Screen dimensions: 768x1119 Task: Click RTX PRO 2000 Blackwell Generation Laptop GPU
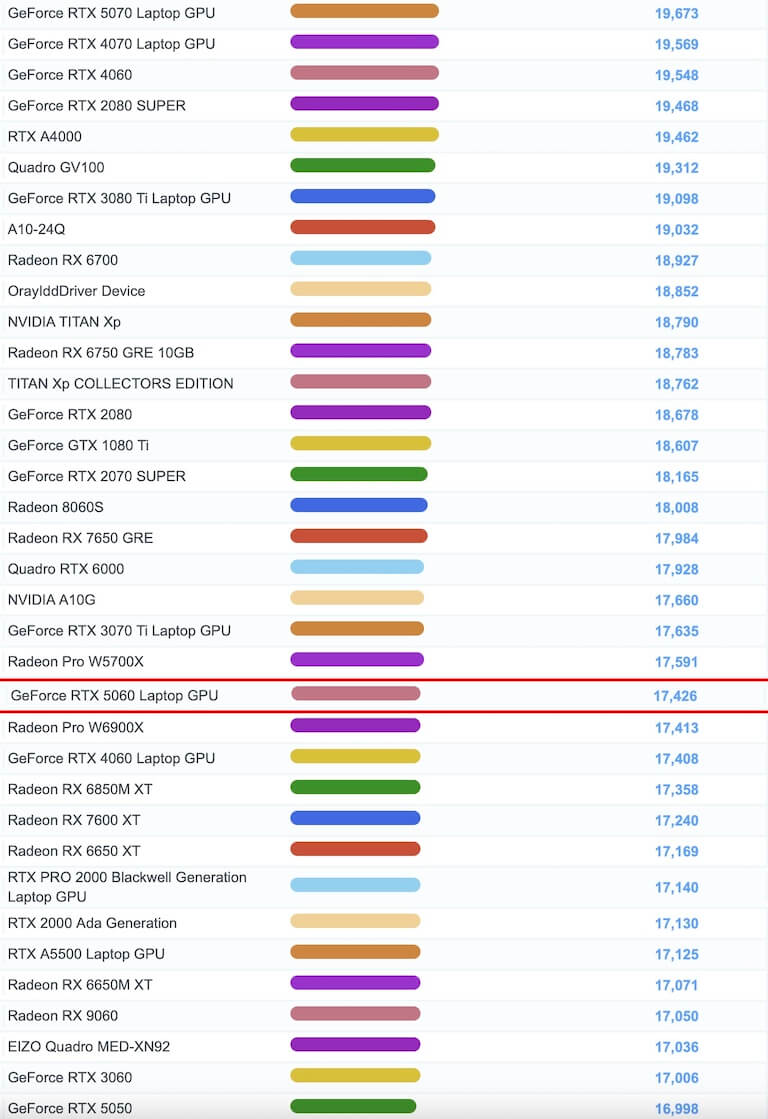click(127, 887)
